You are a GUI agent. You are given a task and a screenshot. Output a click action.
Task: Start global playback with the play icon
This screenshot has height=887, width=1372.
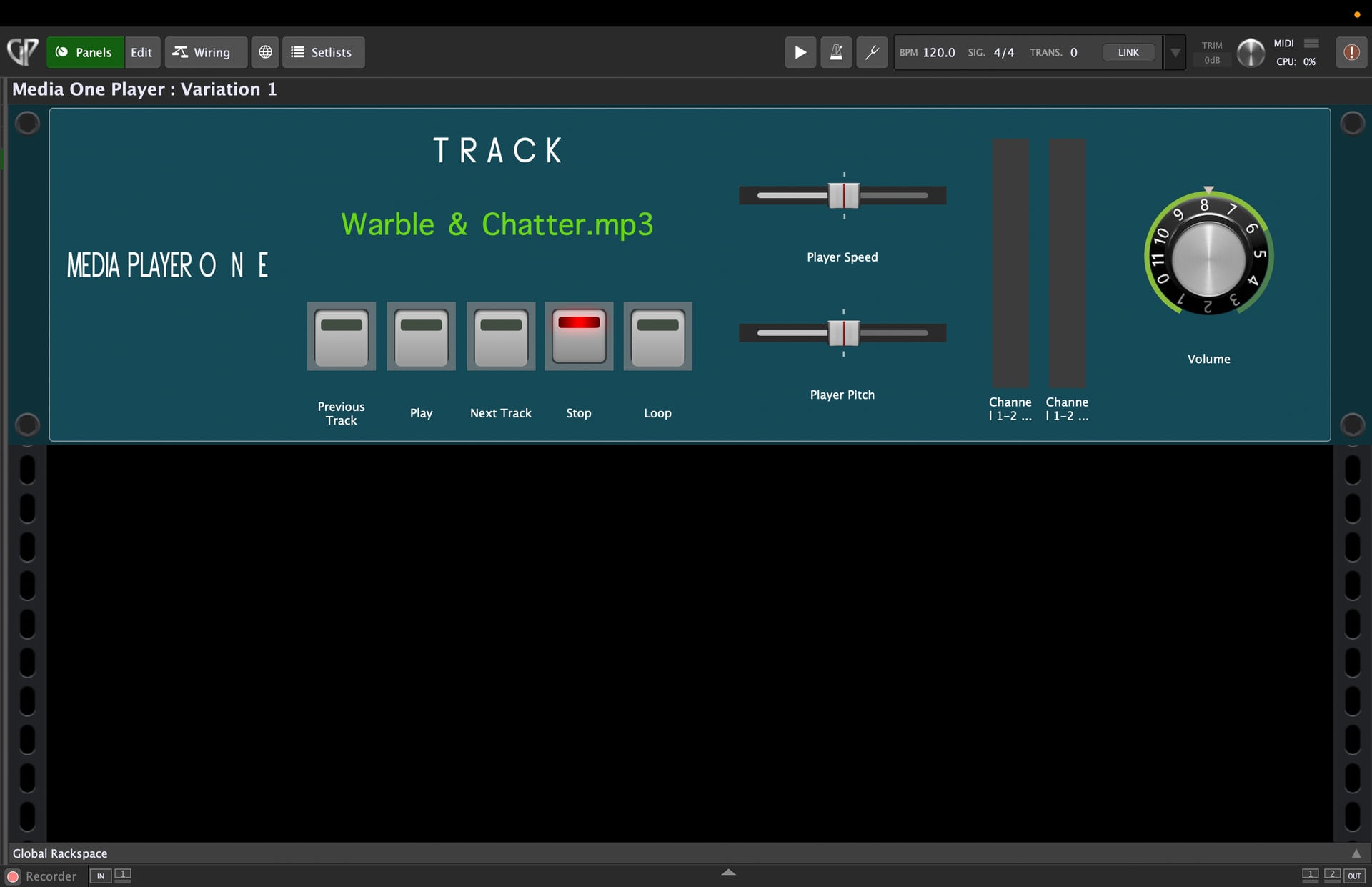pos(800,52)
